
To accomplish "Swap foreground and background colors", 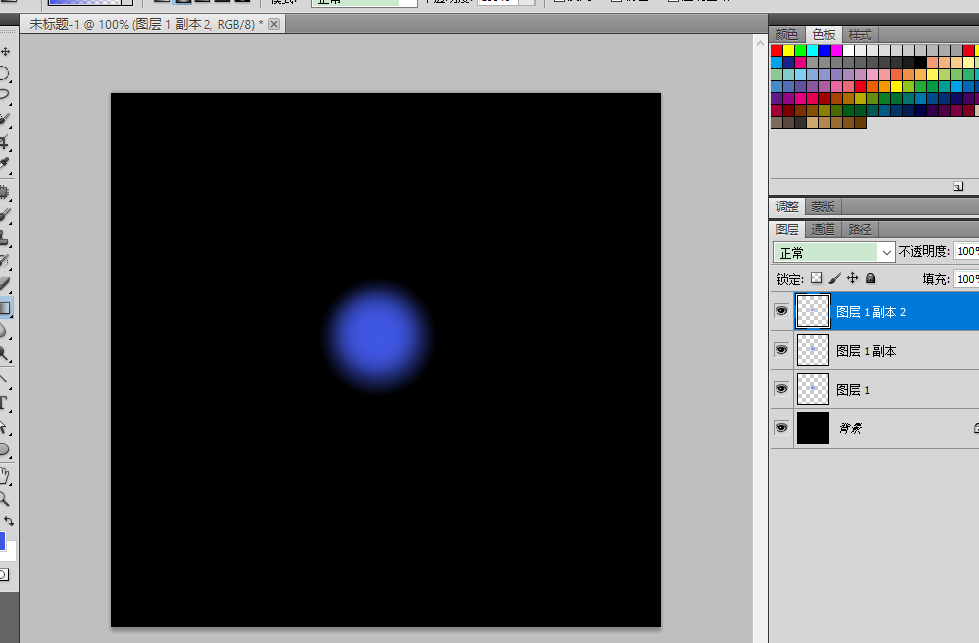I will pos(9,521).
